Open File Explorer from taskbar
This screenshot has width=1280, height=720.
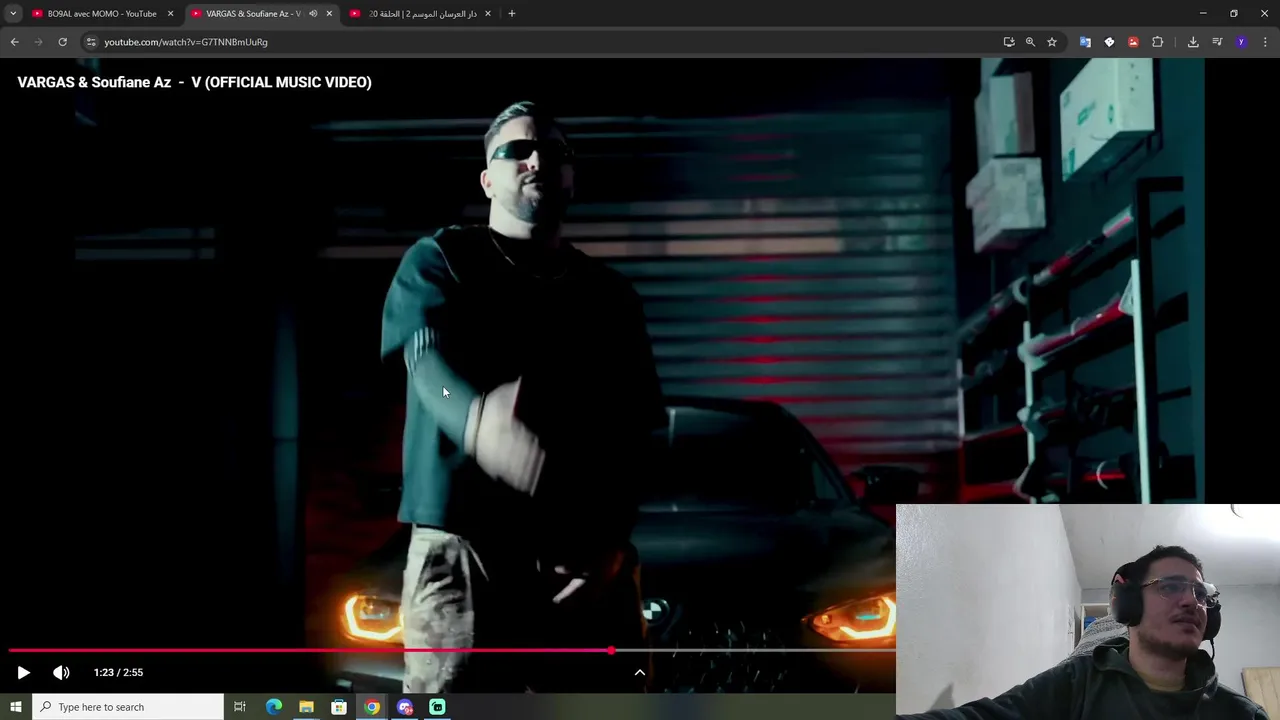point(307,707)
